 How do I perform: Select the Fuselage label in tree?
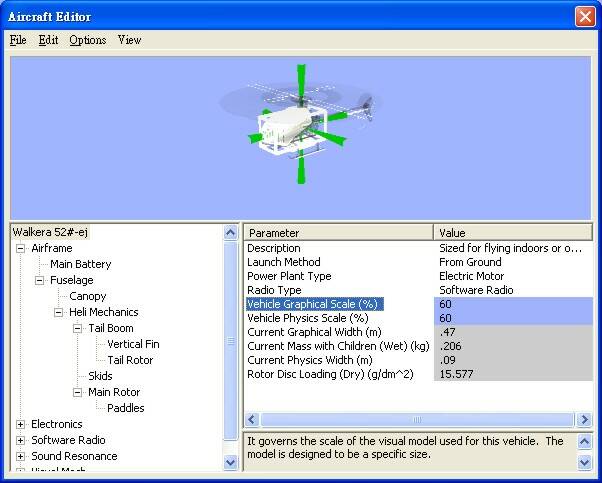pyautogui.click(x=72, y=280)
